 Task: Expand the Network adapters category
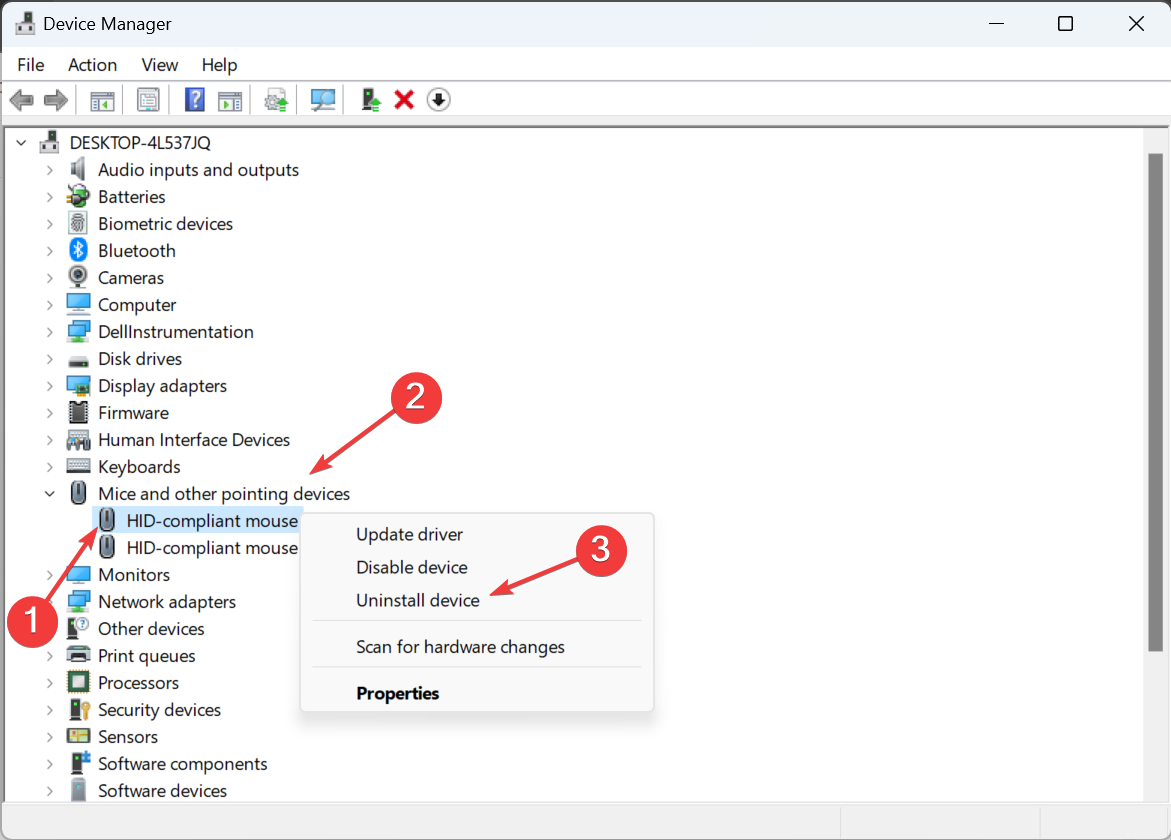coord(49,602)
